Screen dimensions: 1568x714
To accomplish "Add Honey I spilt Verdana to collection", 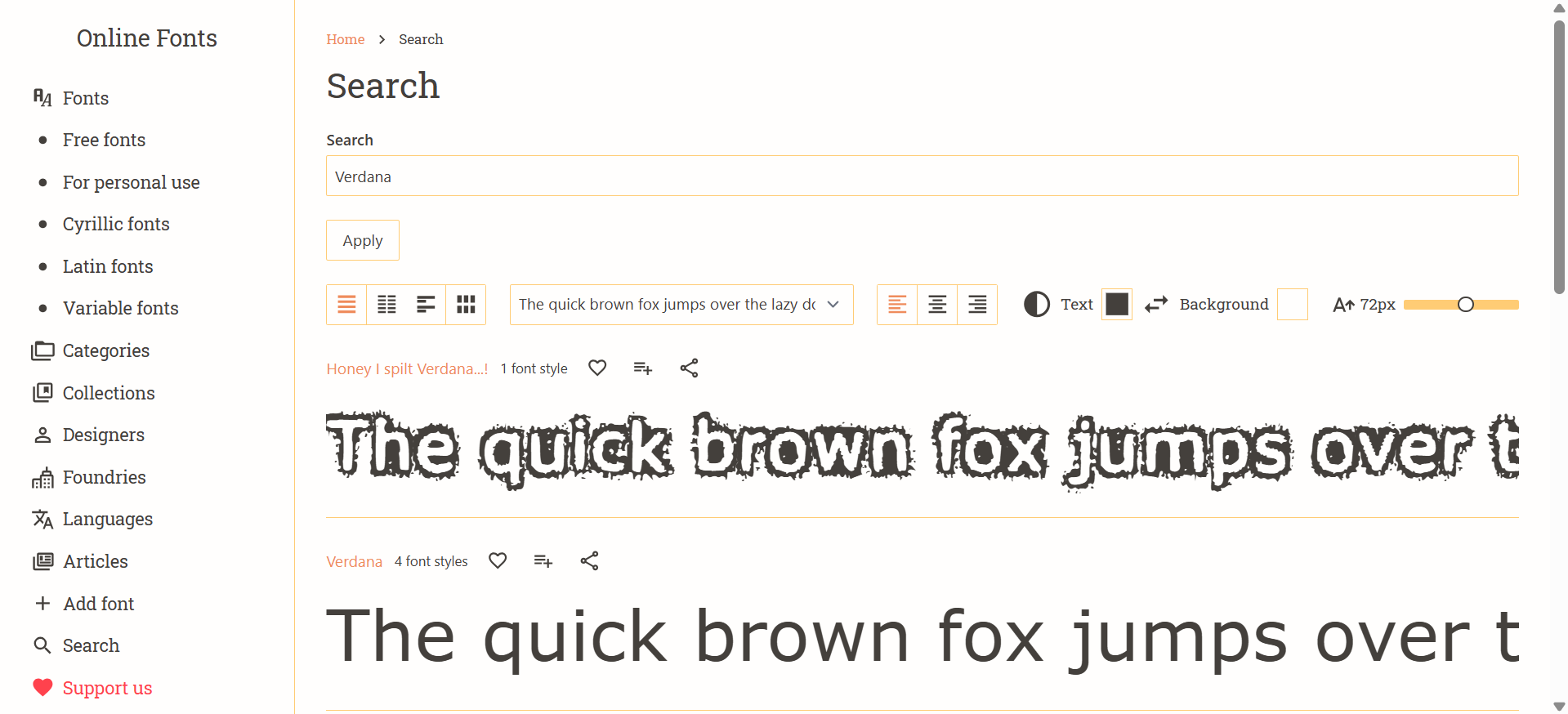I will tap(643, 368).
